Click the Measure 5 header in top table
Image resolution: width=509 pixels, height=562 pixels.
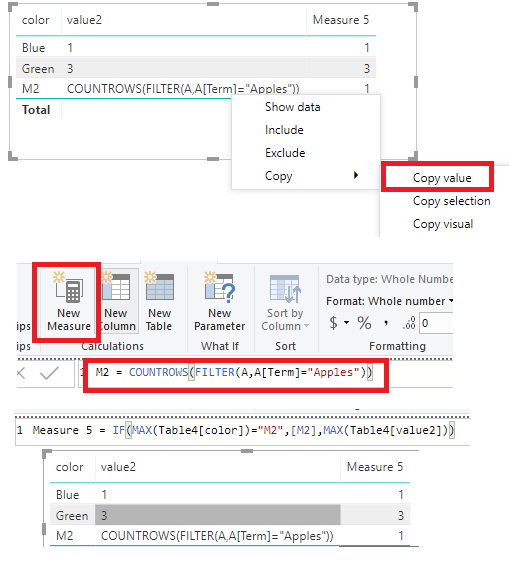[341, 20]
